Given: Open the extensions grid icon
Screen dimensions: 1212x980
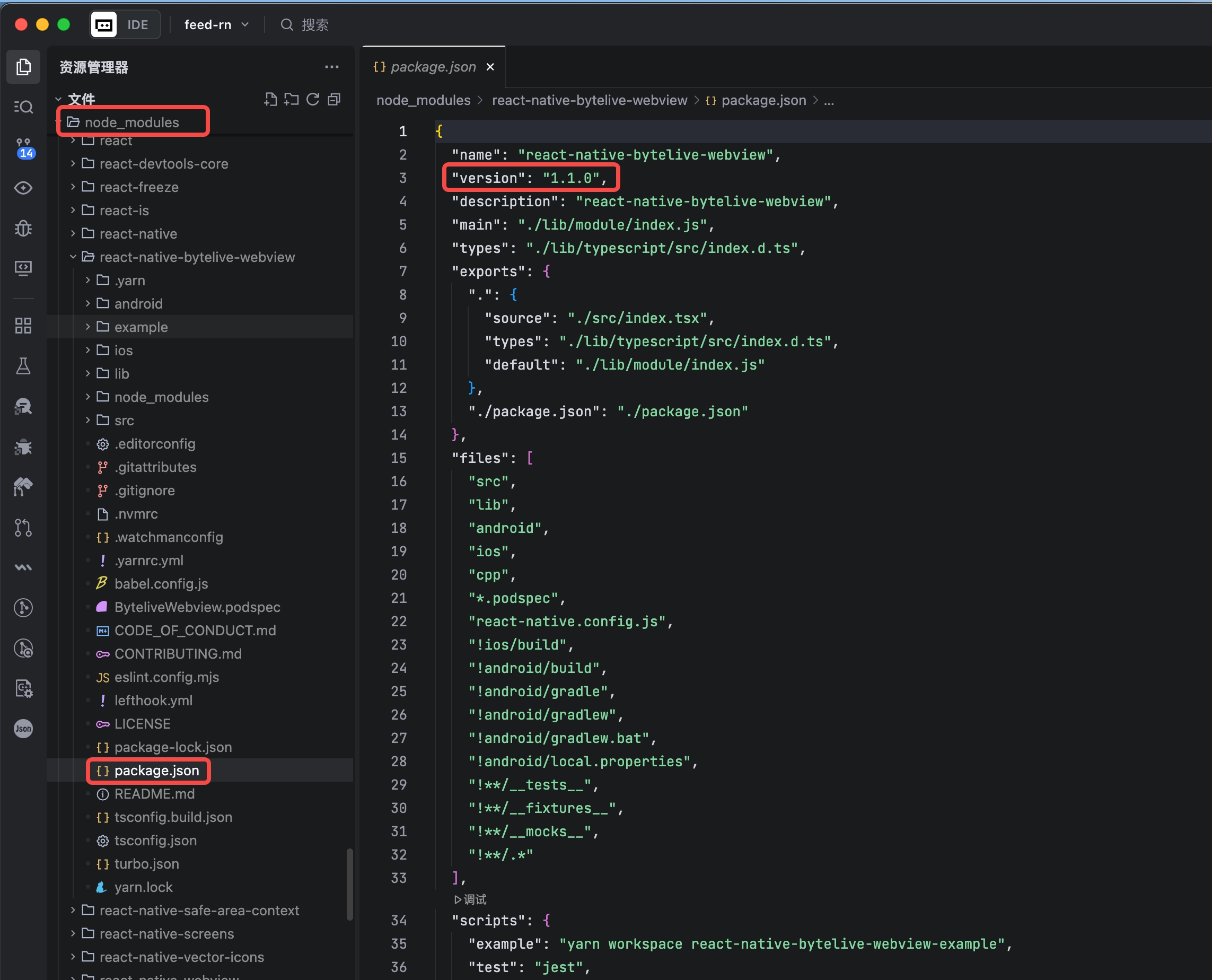Looking at the screenshot, I should click(23, 325).
